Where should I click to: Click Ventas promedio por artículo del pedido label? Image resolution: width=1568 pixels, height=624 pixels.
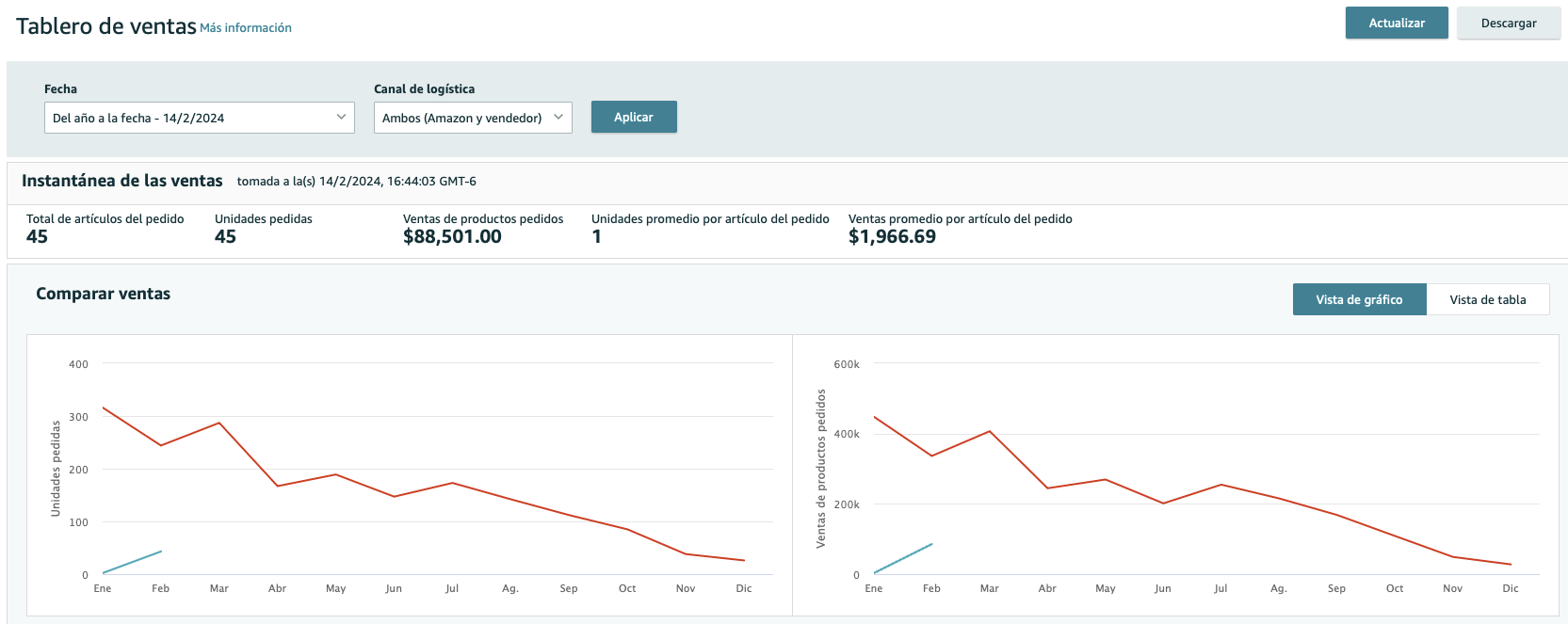click(x=961, y=218)
